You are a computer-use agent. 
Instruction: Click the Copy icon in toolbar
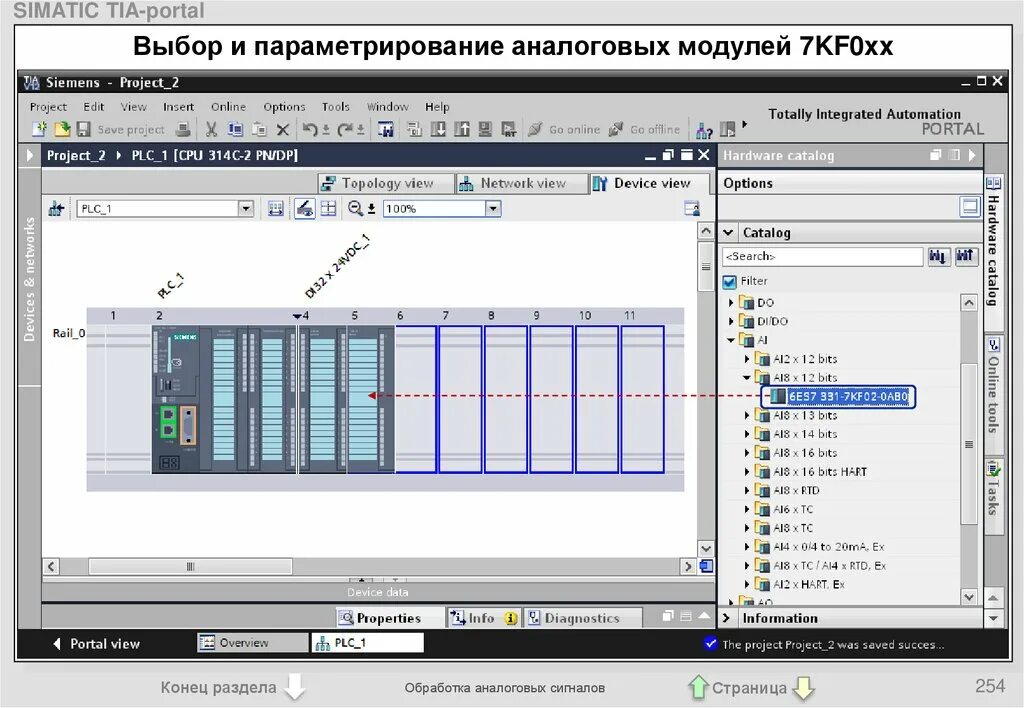tap(235, 129)
